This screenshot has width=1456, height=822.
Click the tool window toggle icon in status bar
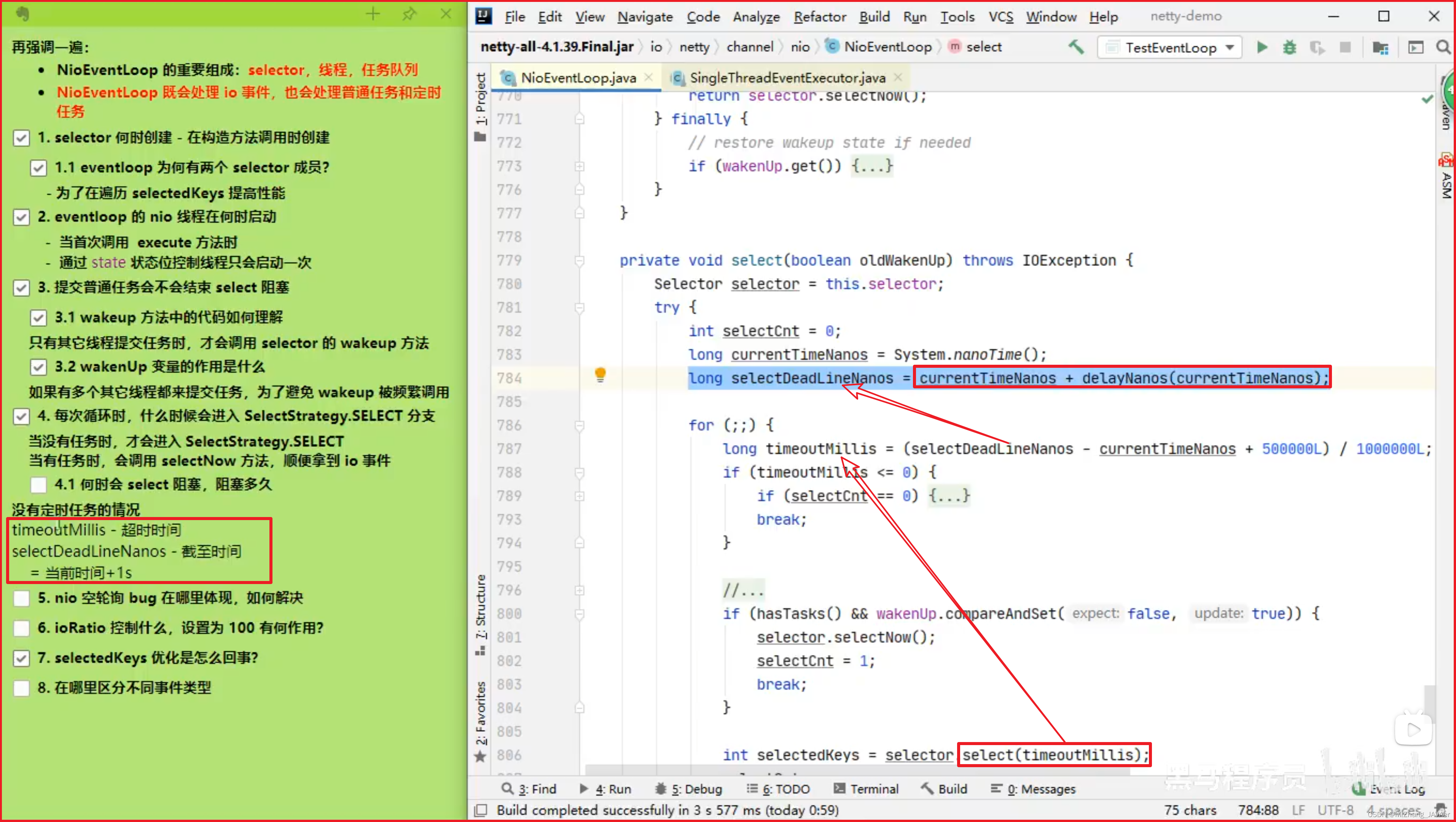coord(480,810)
